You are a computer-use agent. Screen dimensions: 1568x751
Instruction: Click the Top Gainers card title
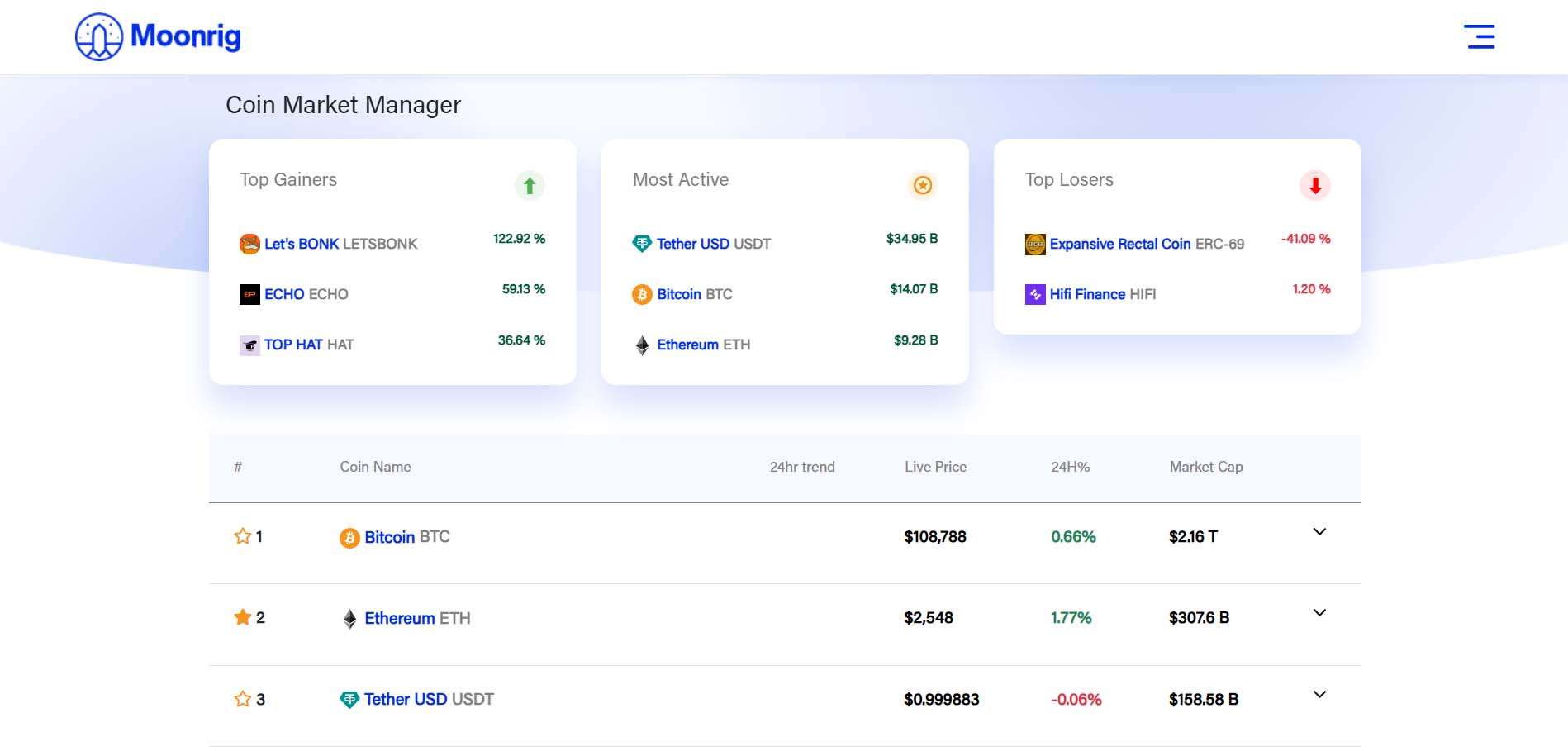point(288,180)
